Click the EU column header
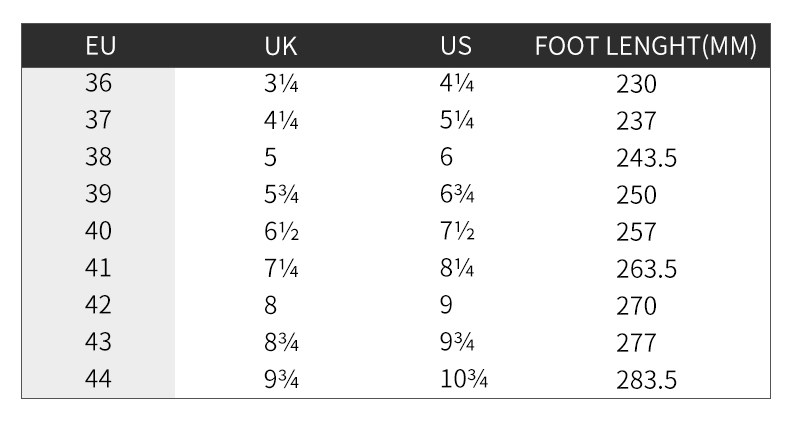The width and height of the screenshot is (790, 445). click(98, 46)
